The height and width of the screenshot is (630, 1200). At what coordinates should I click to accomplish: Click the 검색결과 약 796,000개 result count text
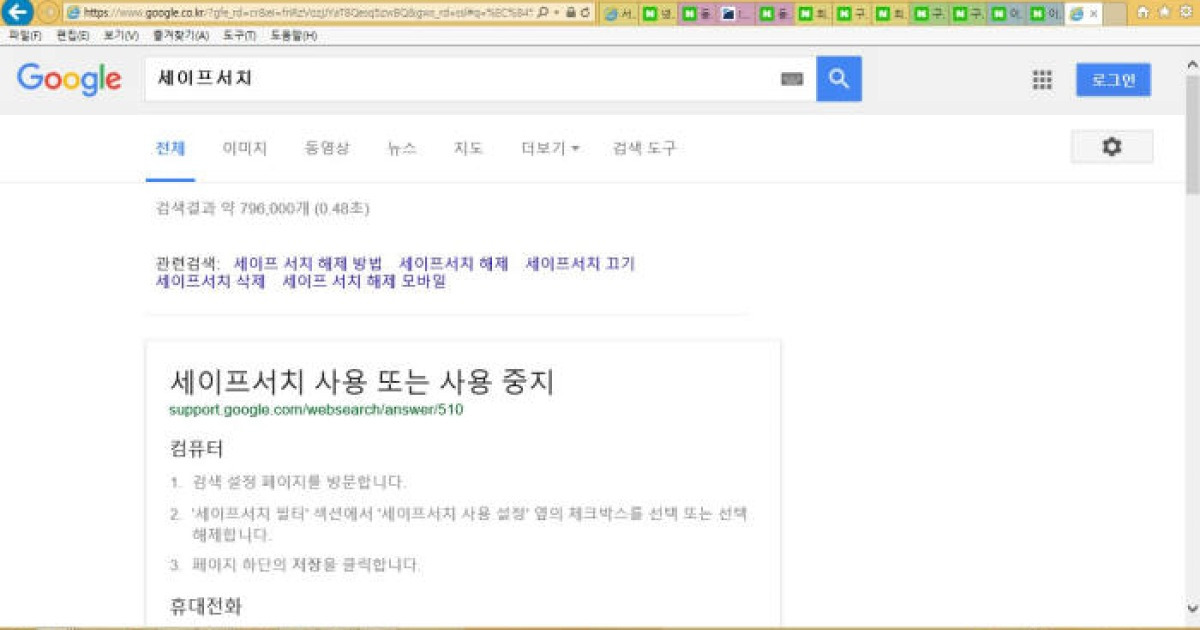pos(263,209)
